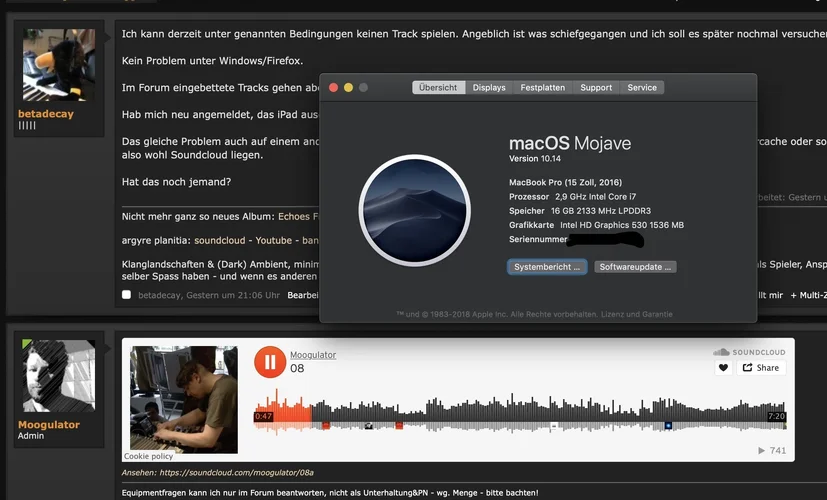This screenshot has height=500, width=827.
Task: Switch to the Service tab
Action: (642, 88)
